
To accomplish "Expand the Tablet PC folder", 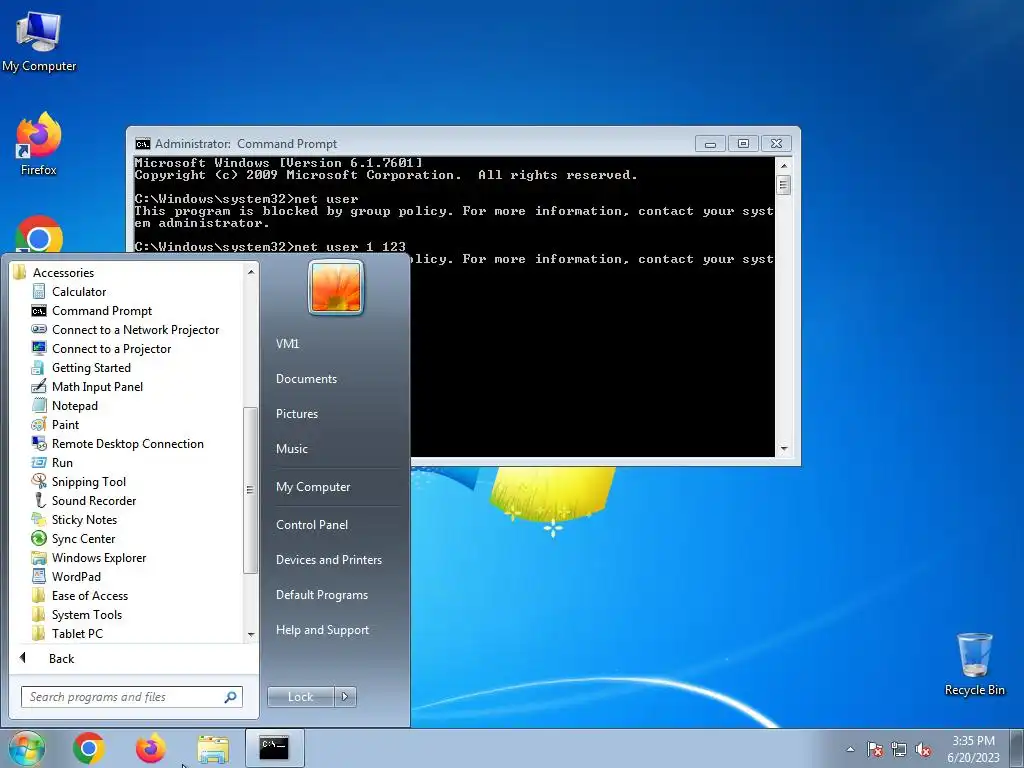I will tap(77, 633).
